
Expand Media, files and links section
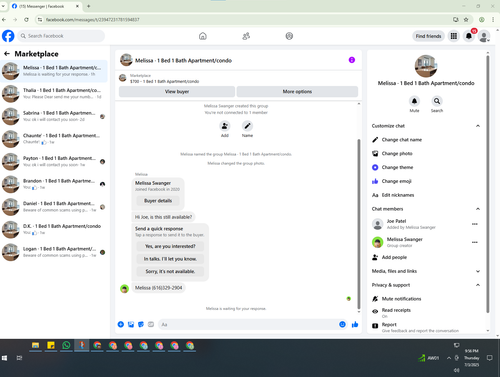(478, 271)
